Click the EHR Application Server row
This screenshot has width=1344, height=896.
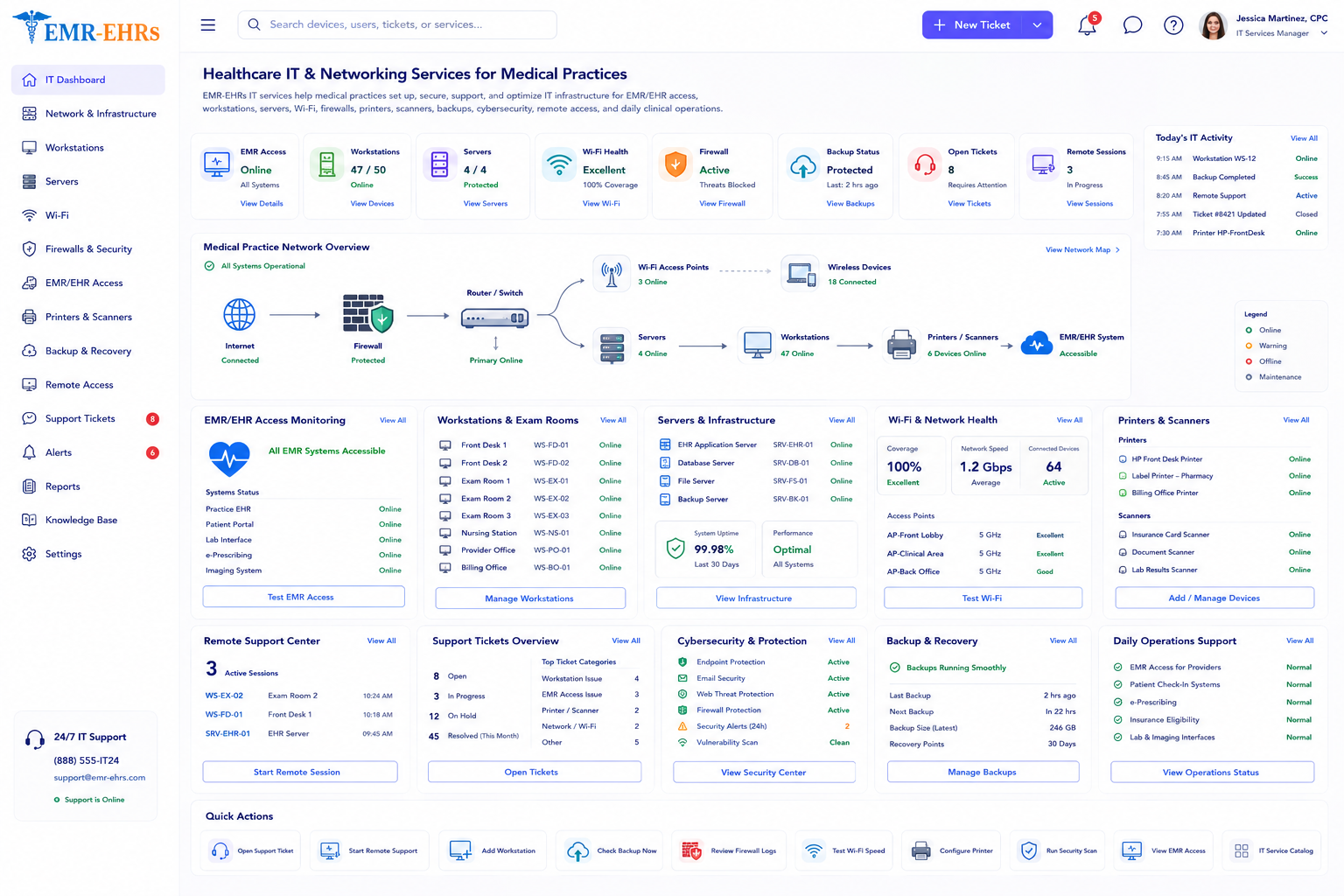[x=756, y=445]
